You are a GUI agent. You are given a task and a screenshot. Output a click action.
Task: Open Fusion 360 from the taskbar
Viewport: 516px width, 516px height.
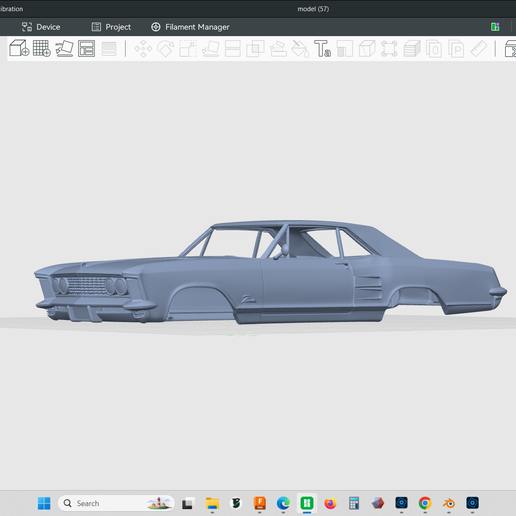tap(260, 503)
